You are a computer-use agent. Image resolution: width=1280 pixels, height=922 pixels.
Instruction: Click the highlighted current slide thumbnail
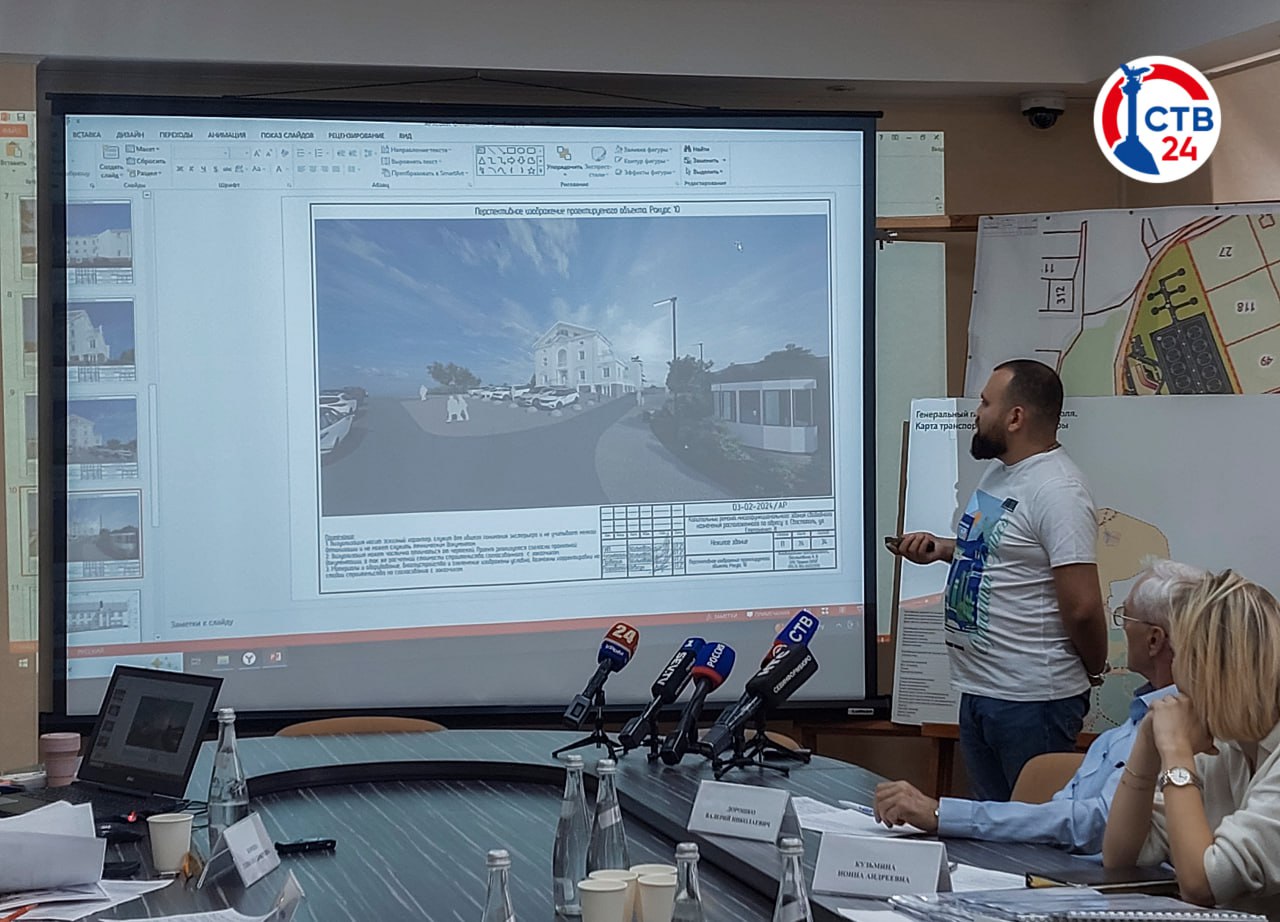103,533
